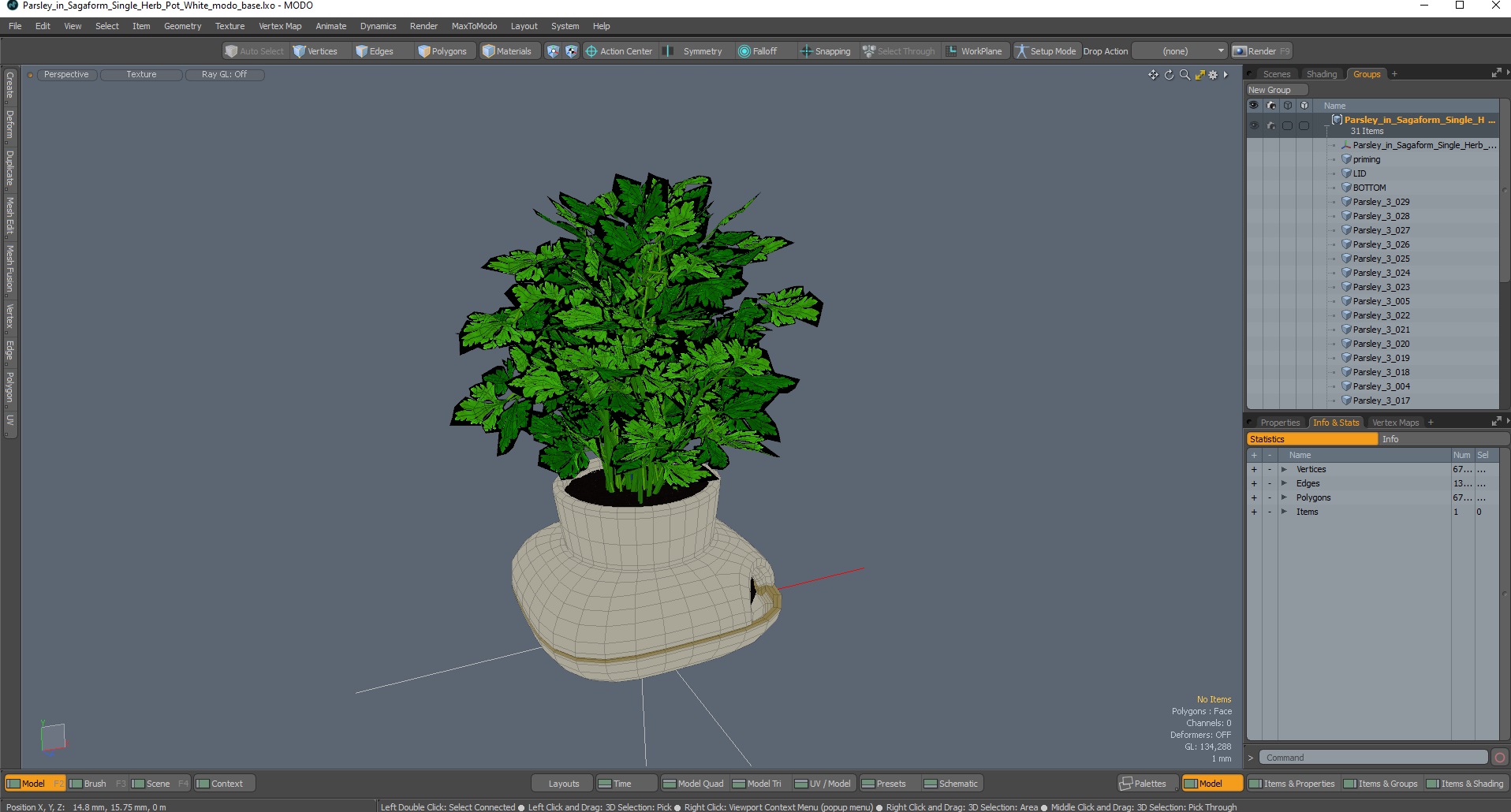Select Polygons selection mode
This screenshot has width=1511, height=812.
(443, 51)
